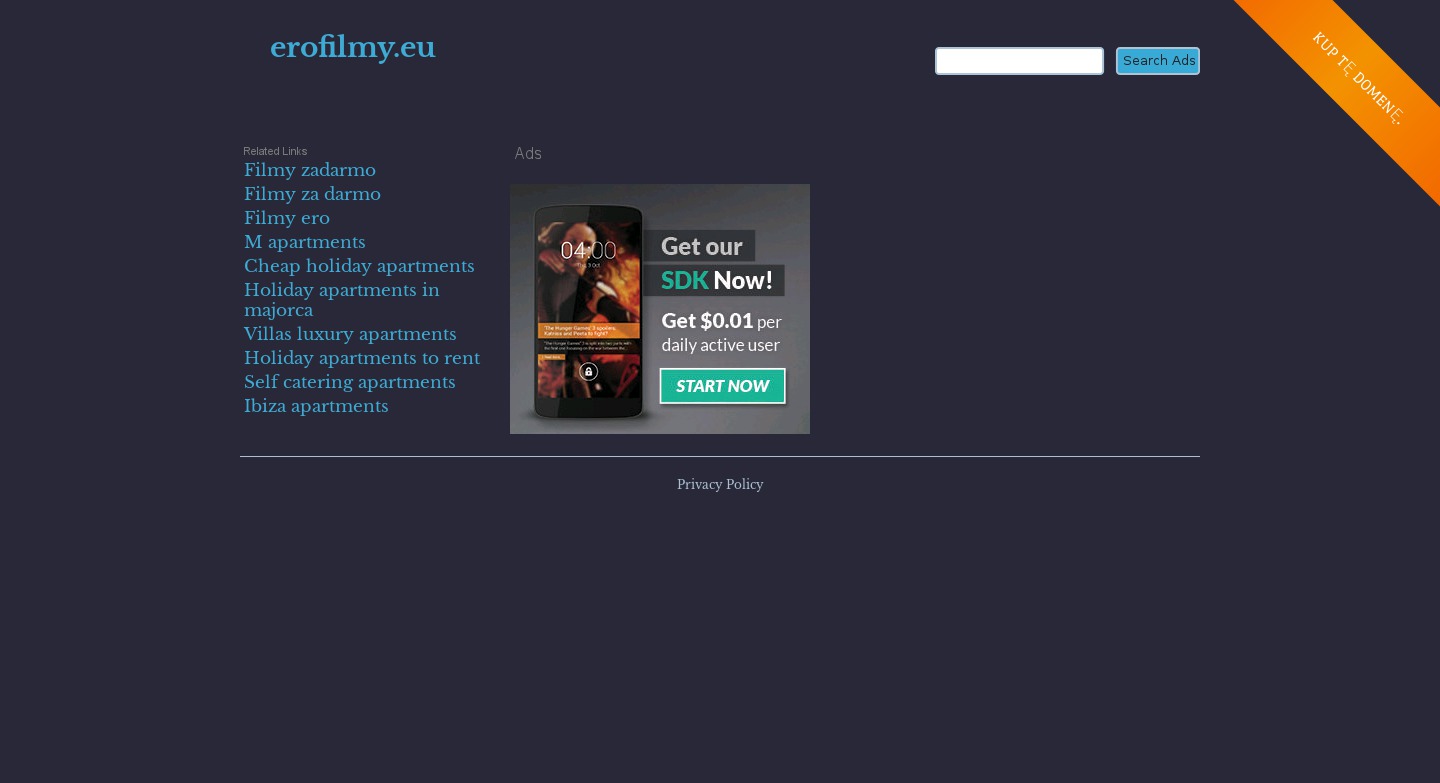Visit the Villas luxury apartments link
Image resolution: width=1440 pixels, height=783 pixels.
pyautogui.click(x=350, y=334)
